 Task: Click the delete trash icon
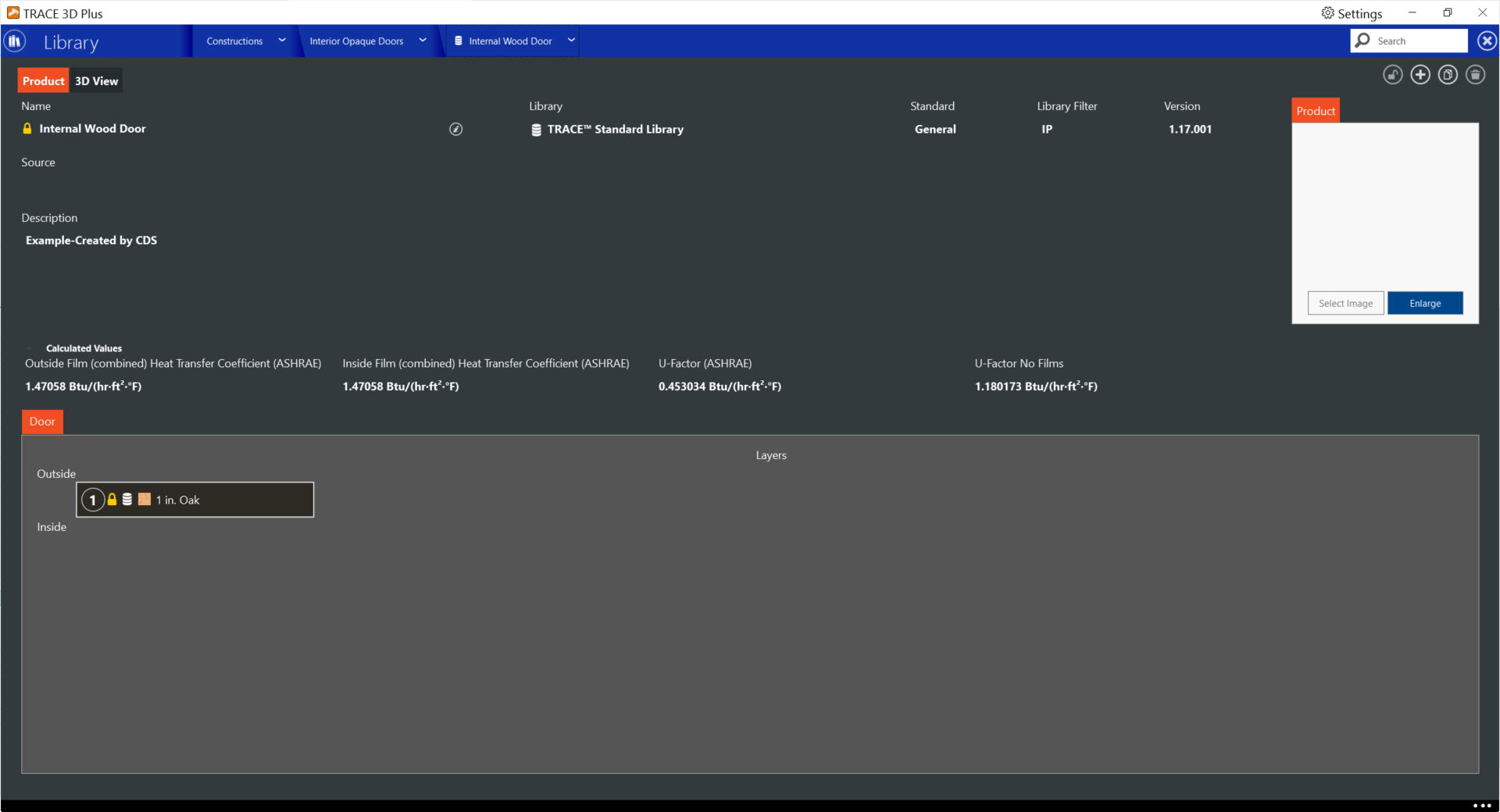1474,75
